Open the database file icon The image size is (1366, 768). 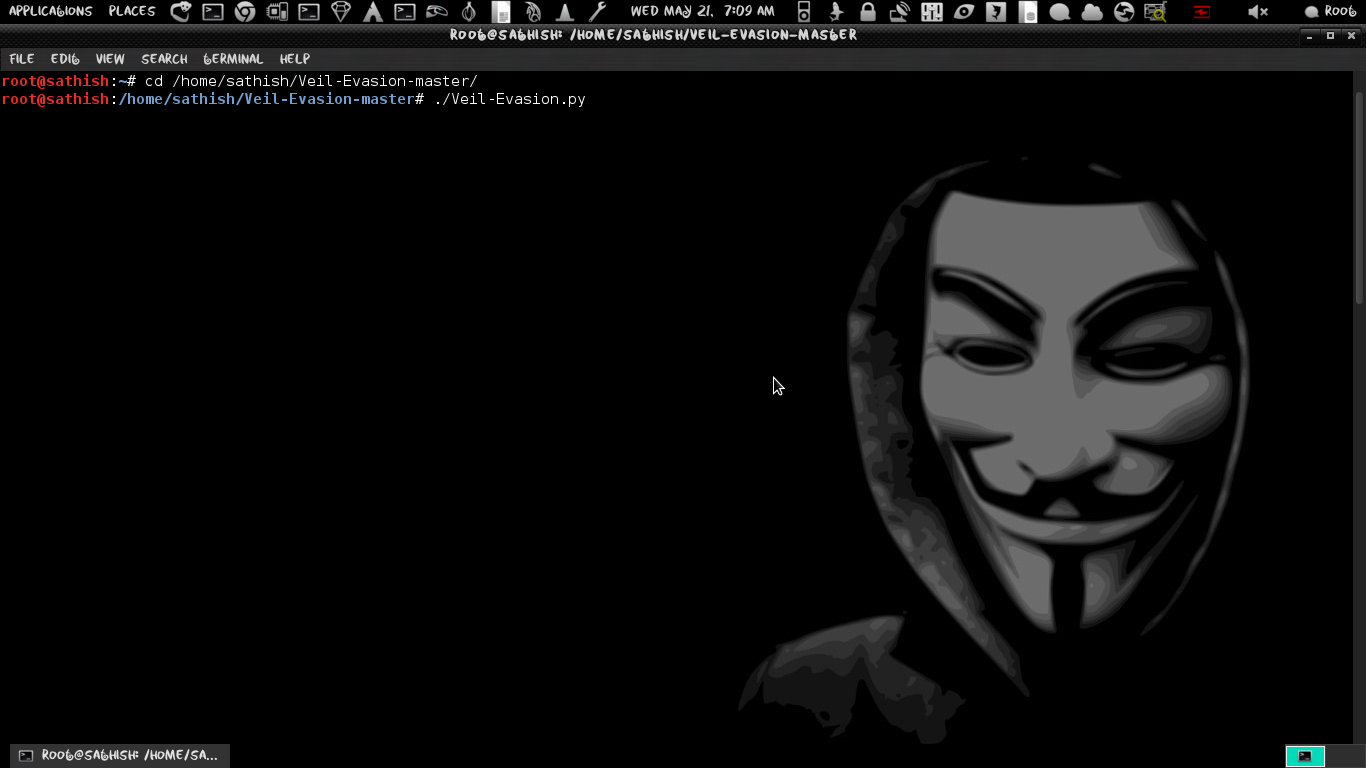(x=1028, y=12)
